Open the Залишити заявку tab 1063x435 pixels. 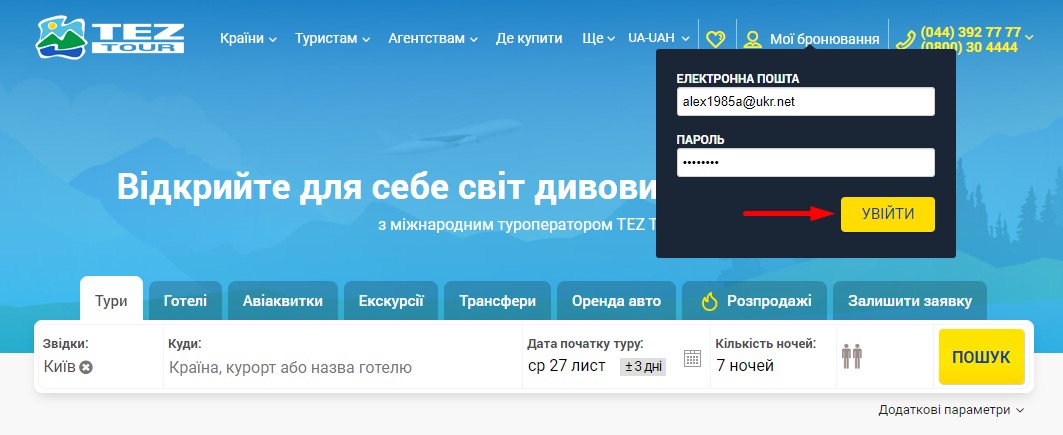(x=910, y=301)
